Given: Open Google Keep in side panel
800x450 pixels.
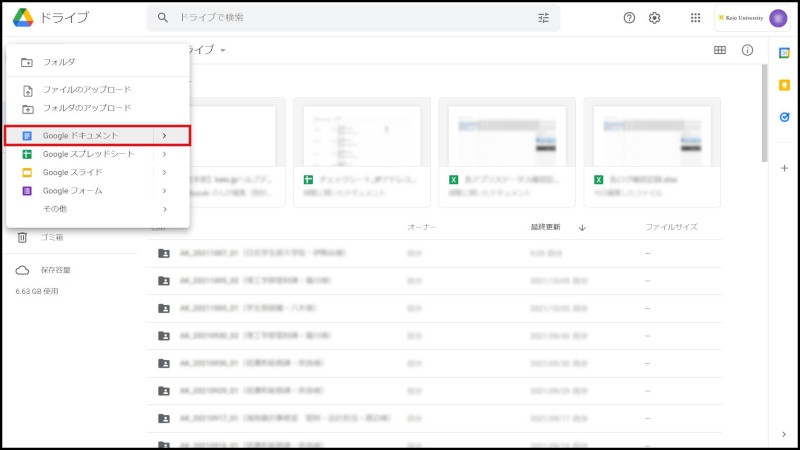Looking at the screenshot, I should coord(785,85).
